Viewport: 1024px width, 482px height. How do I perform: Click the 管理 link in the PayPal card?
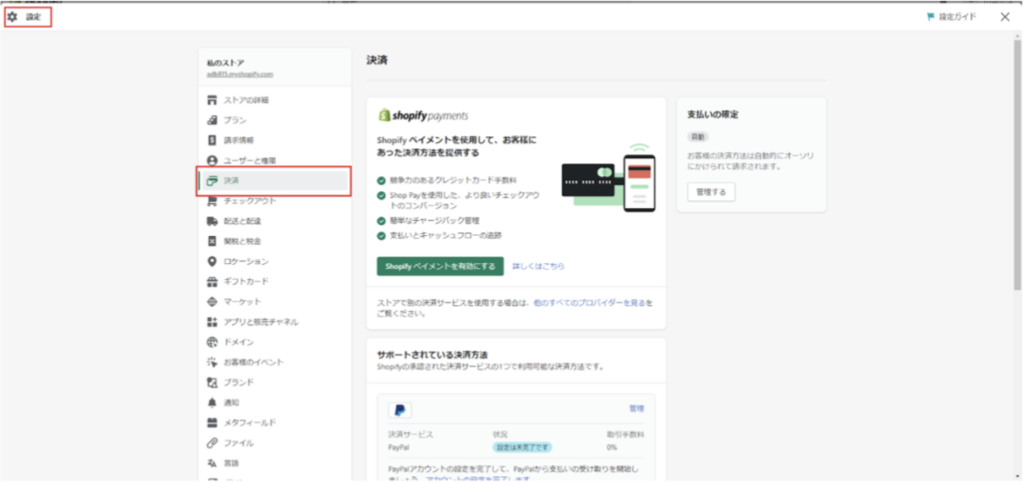pyautogui.click(x=636, y=409)
